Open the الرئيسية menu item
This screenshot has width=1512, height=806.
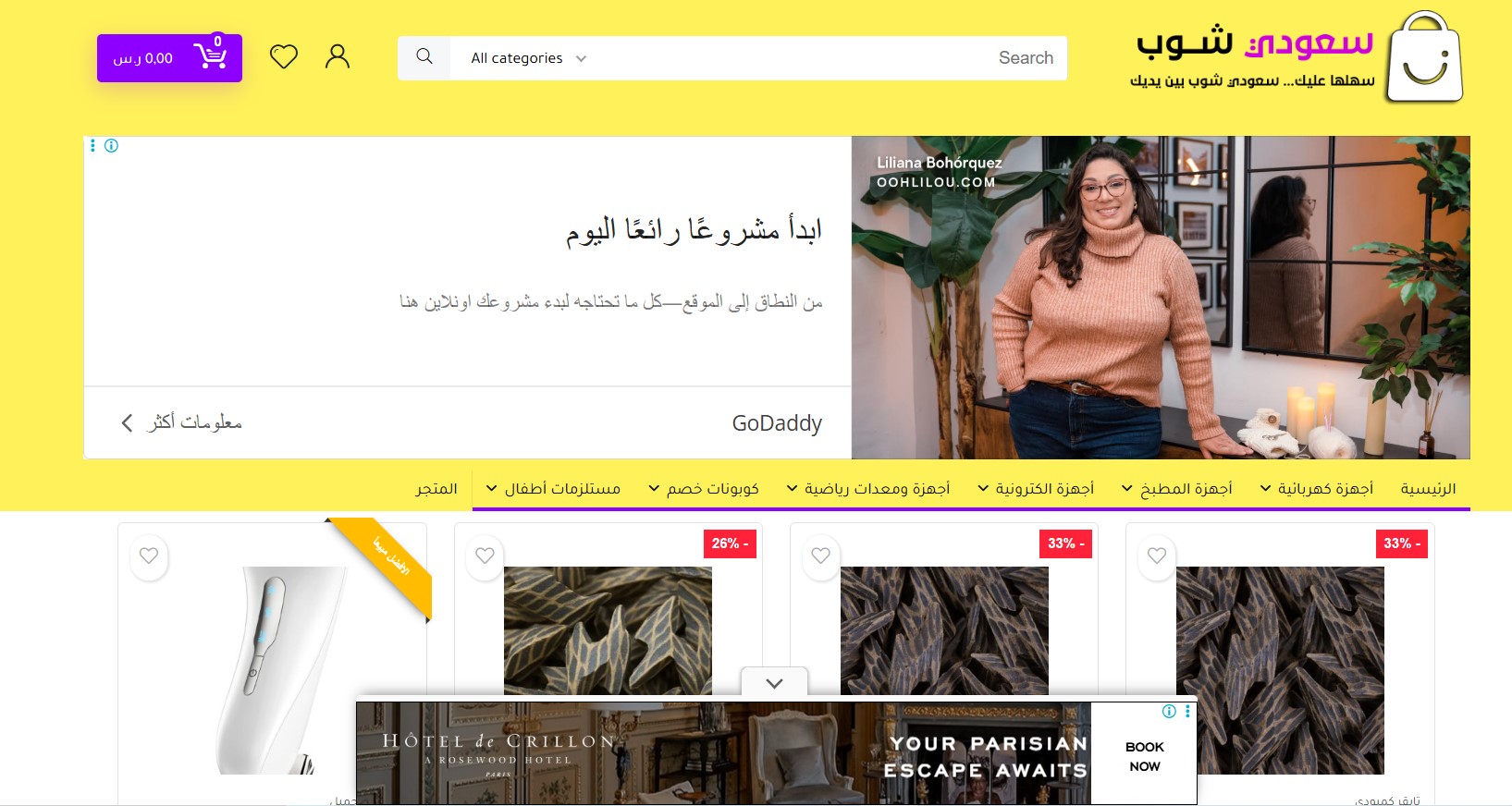1428,489
